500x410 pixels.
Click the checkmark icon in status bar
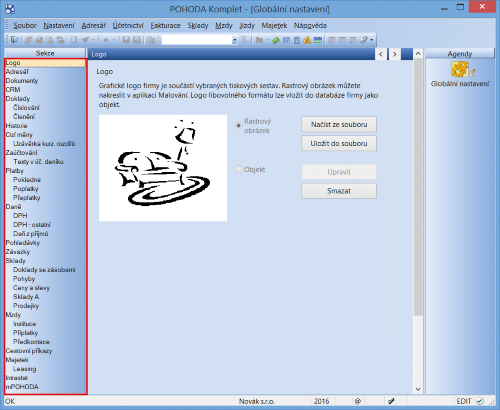tap(479, 401)
